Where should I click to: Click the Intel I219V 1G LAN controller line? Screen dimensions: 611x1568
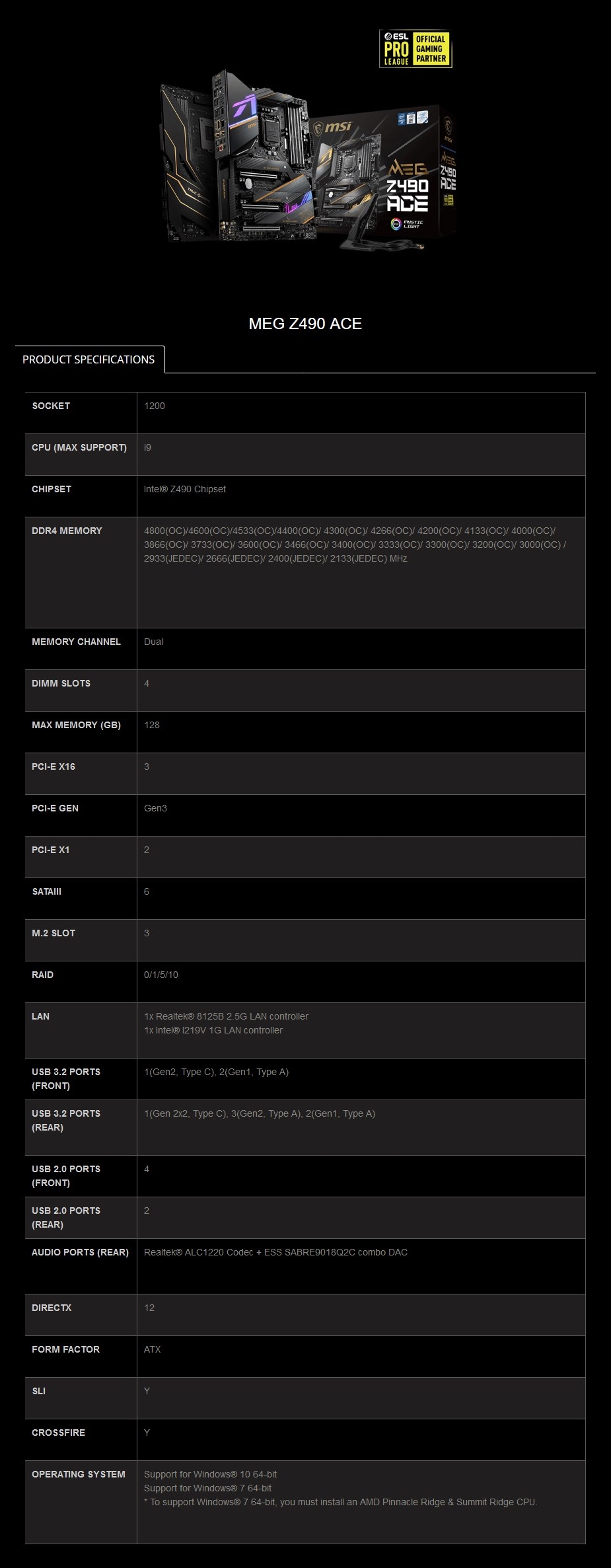click(213, 1030)
